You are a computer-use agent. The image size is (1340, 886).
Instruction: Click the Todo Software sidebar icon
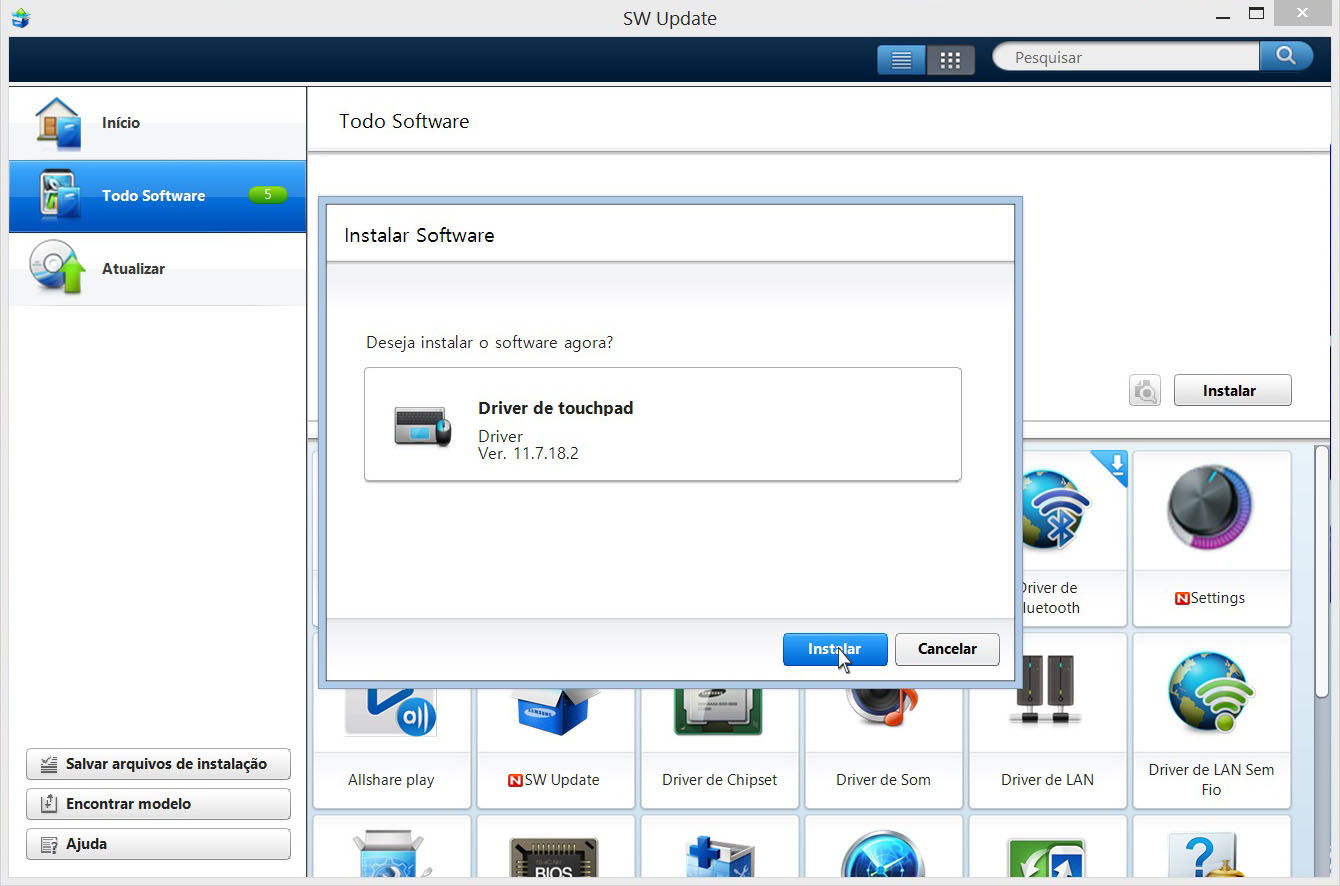[x=59, y=195]
